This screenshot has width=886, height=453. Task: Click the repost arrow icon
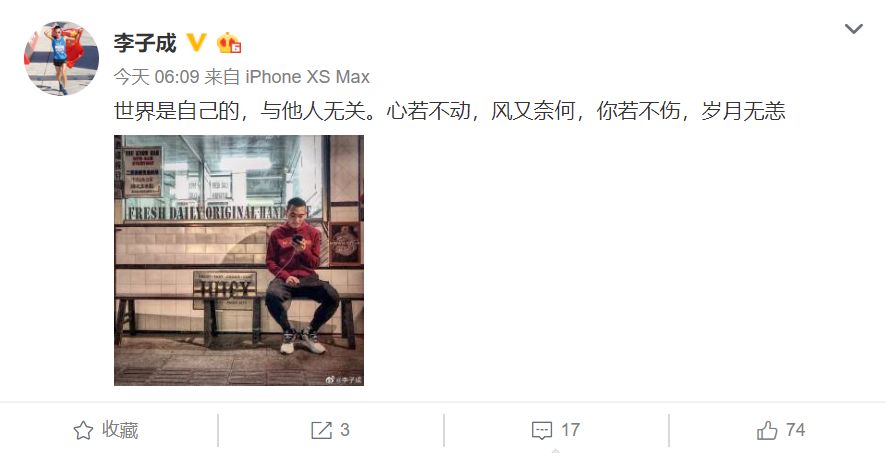tap(322, 430)
